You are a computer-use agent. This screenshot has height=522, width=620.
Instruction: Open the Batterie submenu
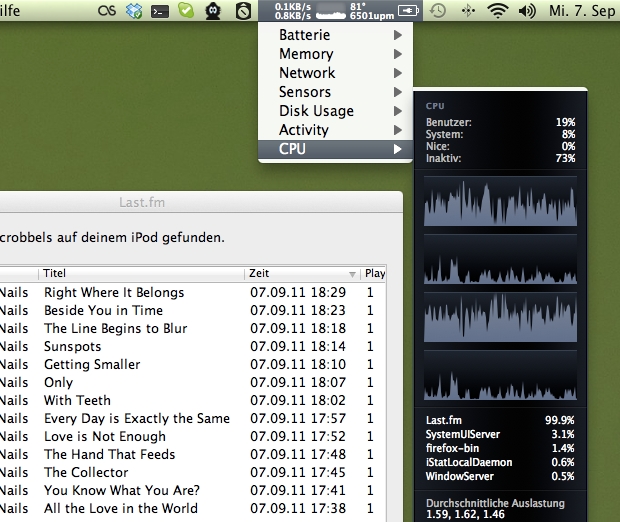[335, 35]
